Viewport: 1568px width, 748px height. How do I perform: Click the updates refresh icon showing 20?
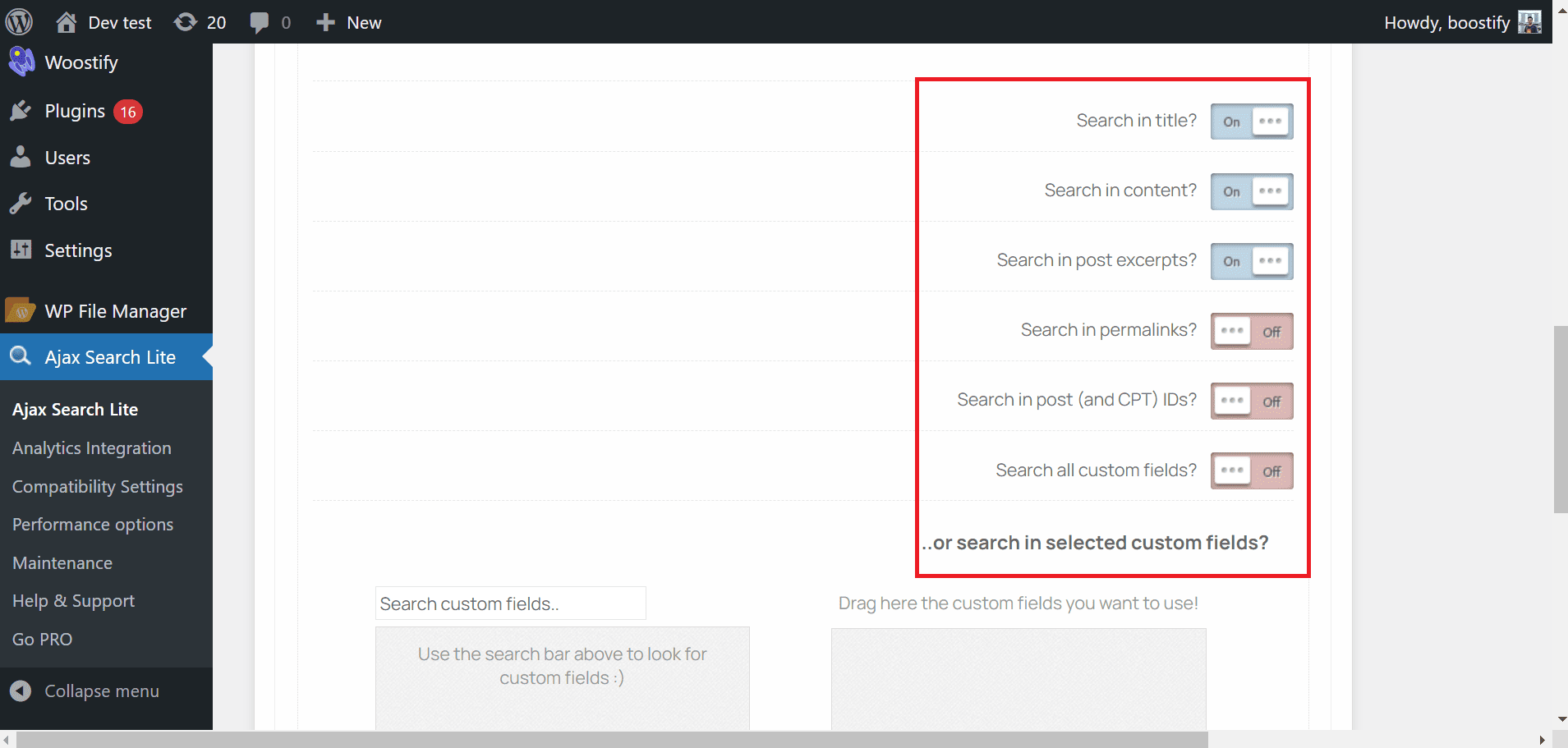[x=186, y=22]
